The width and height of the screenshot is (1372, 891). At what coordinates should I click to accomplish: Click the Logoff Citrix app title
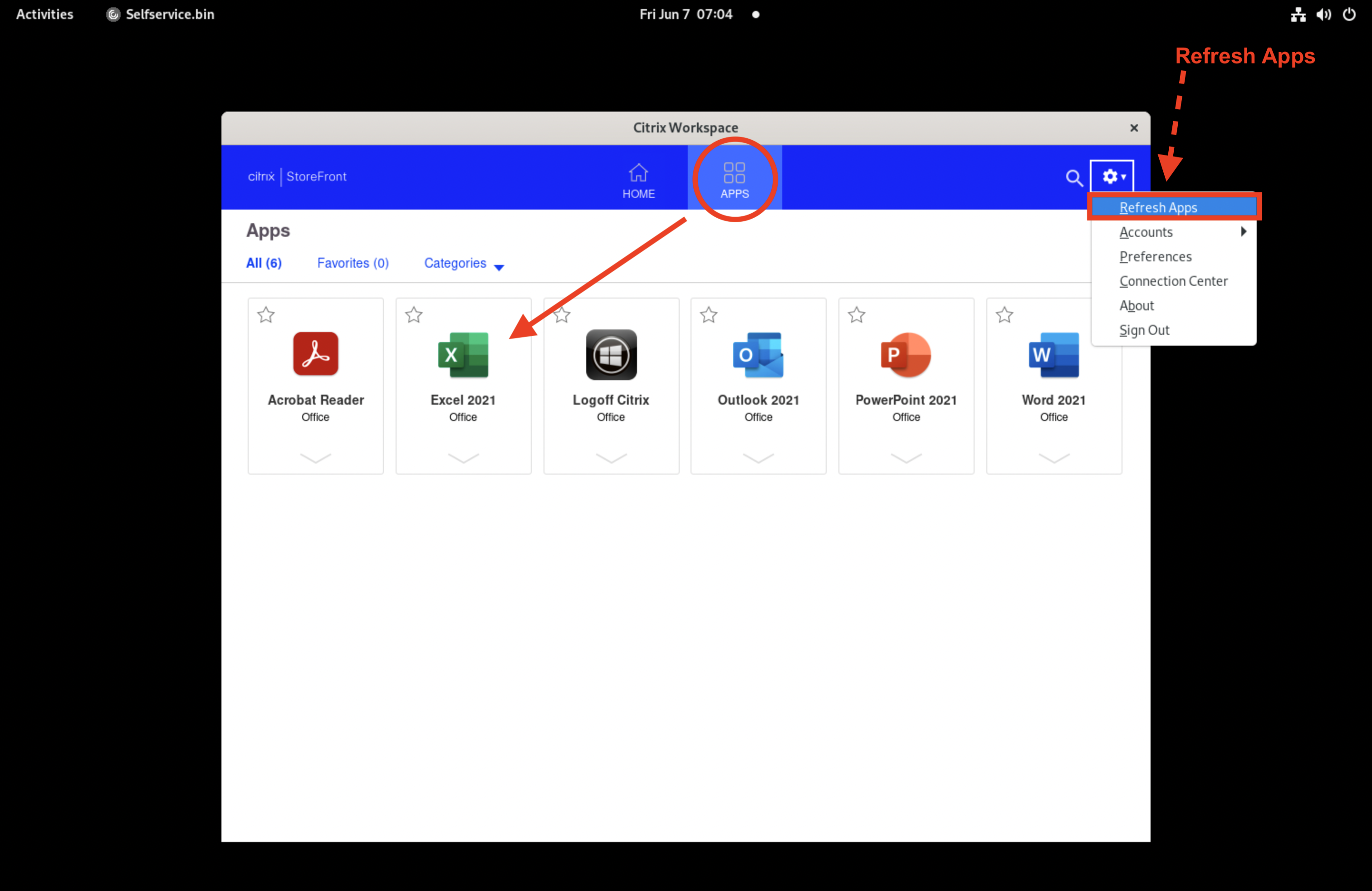(611, 399)
